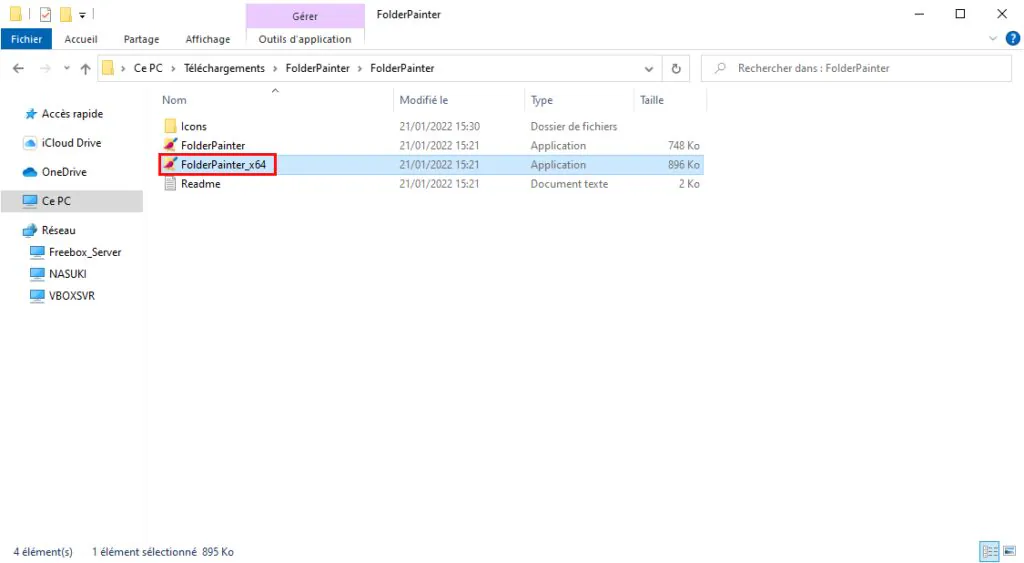
Task: Select the Readme text document icon
Action: coord(170,184)
